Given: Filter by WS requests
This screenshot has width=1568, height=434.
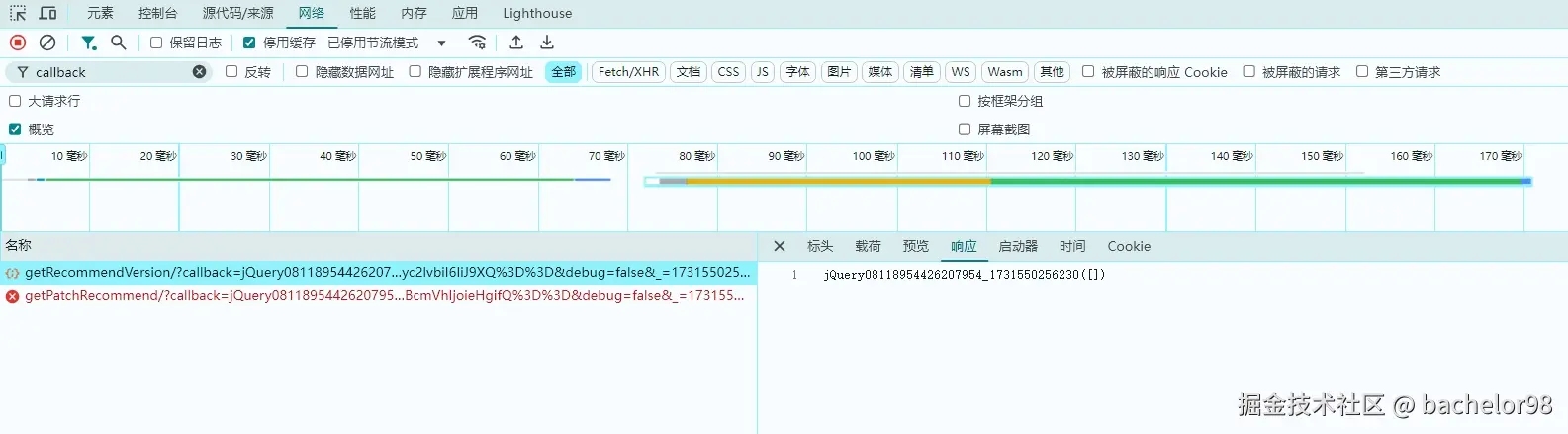Looking at the screenshot, I should 961,72.
